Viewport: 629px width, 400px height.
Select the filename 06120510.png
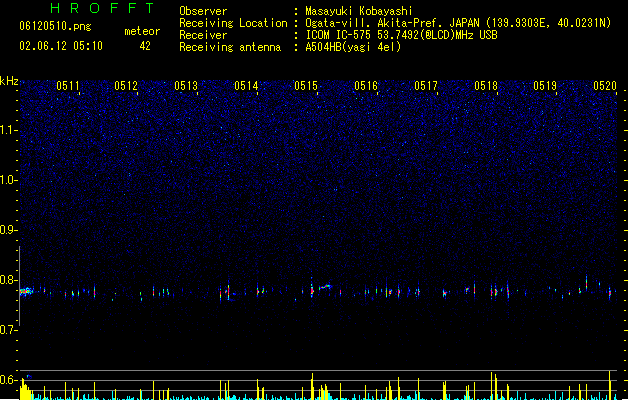pyautogui.click(x=55, y=27)
